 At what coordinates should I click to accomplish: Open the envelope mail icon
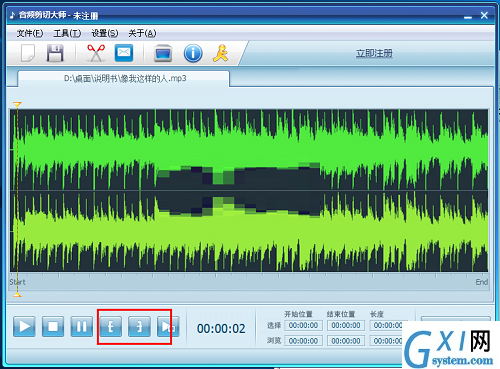point(124,53)
